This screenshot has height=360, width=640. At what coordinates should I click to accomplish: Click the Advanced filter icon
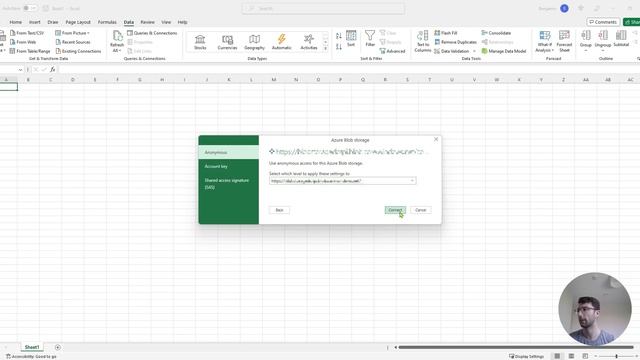pyautogui.click(x=382, y=51)
